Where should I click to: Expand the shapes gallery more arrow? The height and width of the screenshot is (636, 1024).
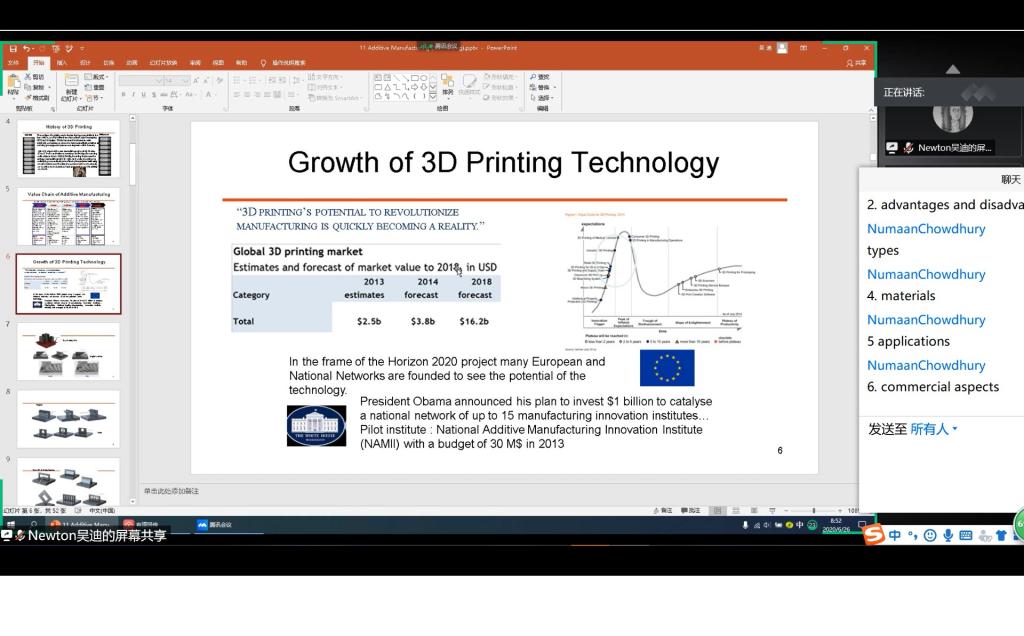[431, 97]
